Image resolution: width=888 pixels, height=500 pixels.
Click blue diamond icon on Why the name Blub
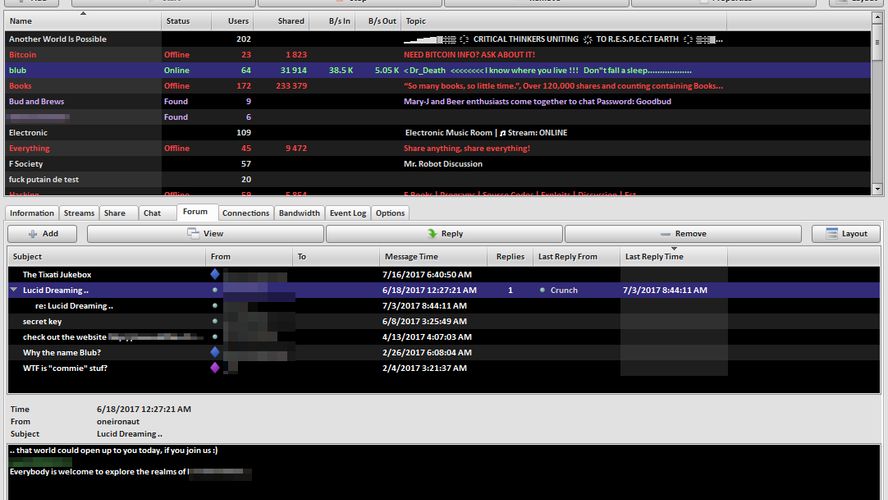[x=214, y=352]
